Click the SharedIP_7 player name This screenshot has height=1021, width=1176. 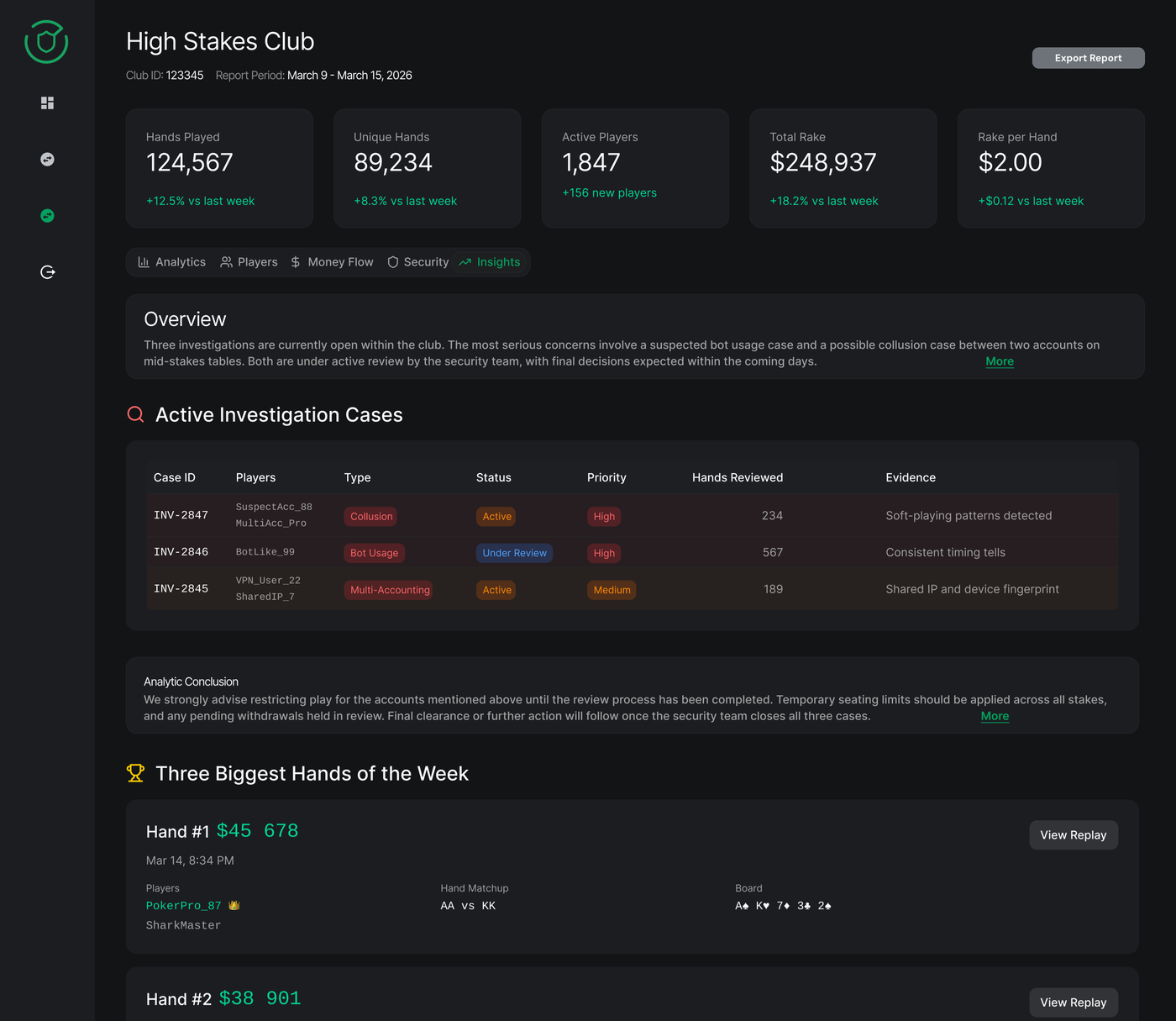tap(265, 597)
